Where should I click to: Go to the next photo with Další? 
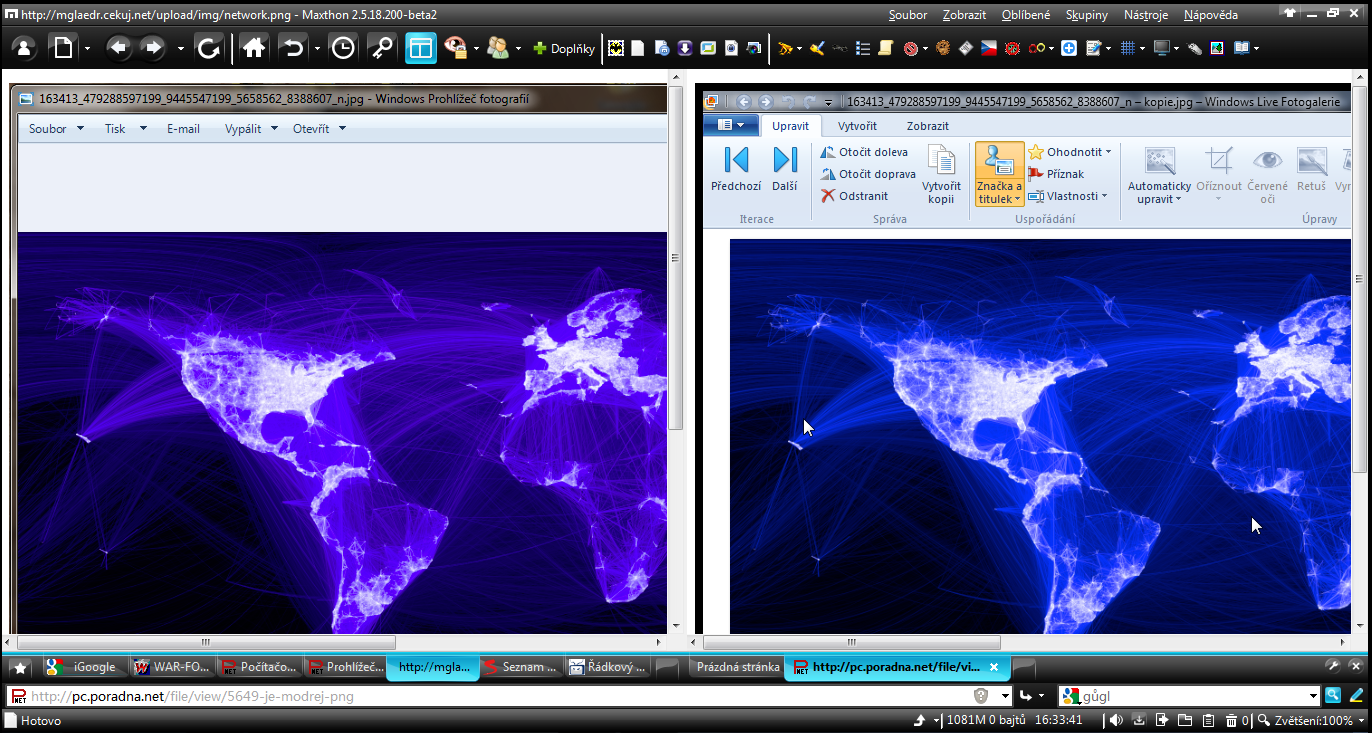(x=785, y=169)
